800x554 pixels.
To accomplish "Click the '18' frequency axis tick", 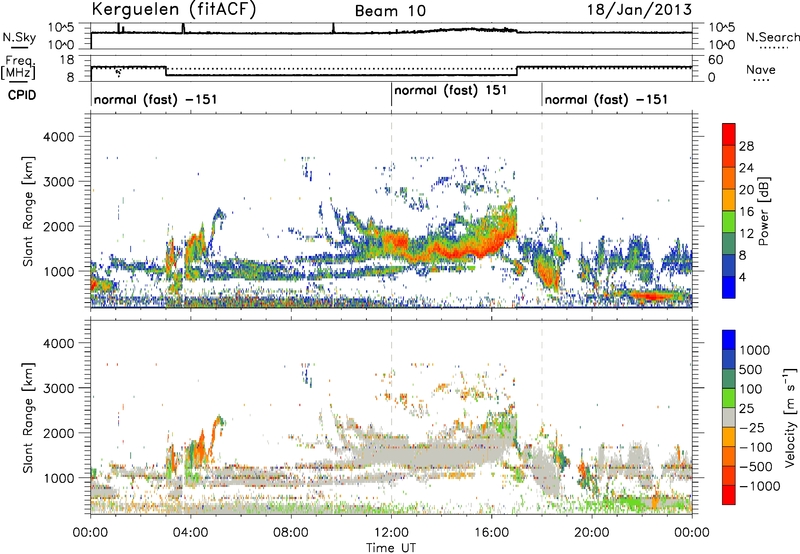I will click(x=67, y=60).
